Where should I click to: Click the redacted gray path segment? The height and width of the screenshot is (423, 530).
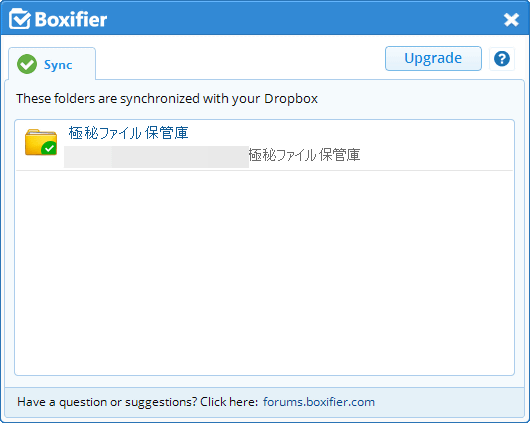point(156,157)
